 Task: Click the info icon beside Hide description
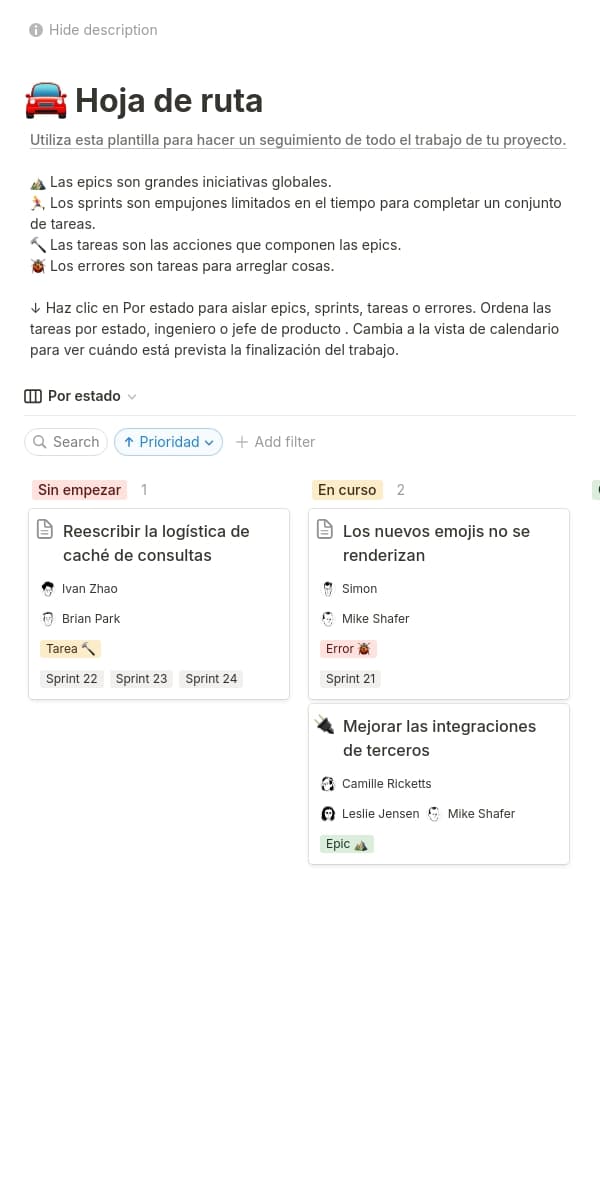click(x=36, y=30)
